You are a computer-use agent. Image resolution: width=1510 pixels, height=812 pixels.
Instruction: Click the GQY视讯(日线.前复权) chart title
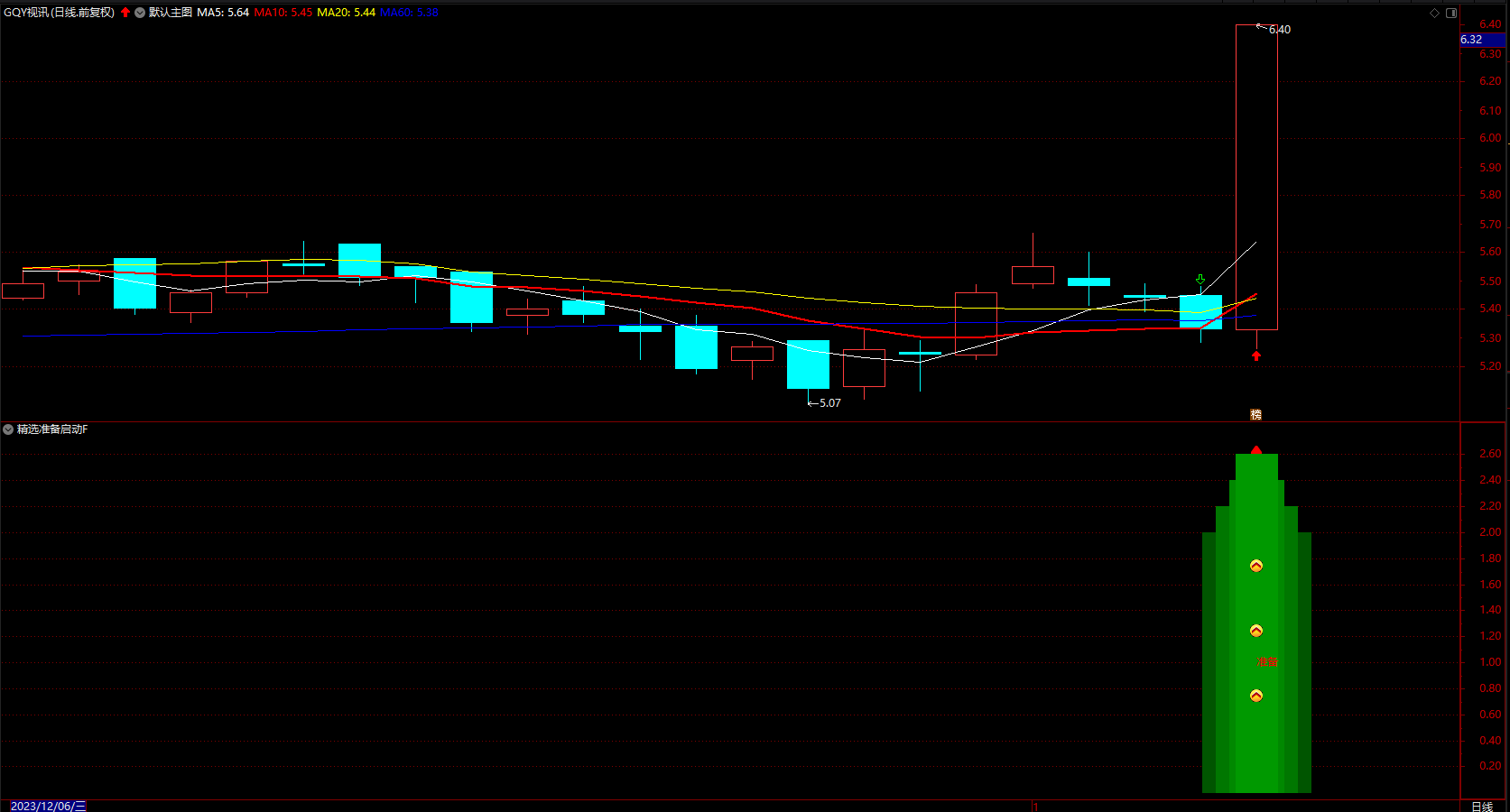60,13
